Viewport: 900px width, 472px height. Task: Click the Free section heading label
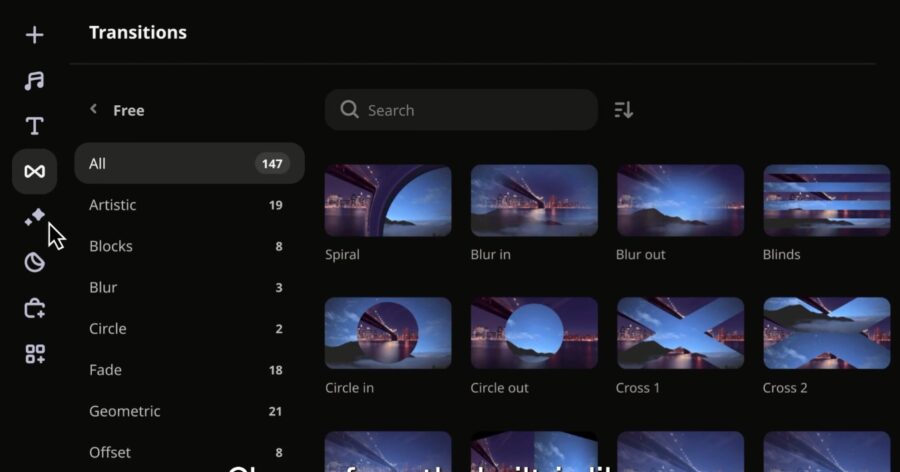[x=129, y=110]
